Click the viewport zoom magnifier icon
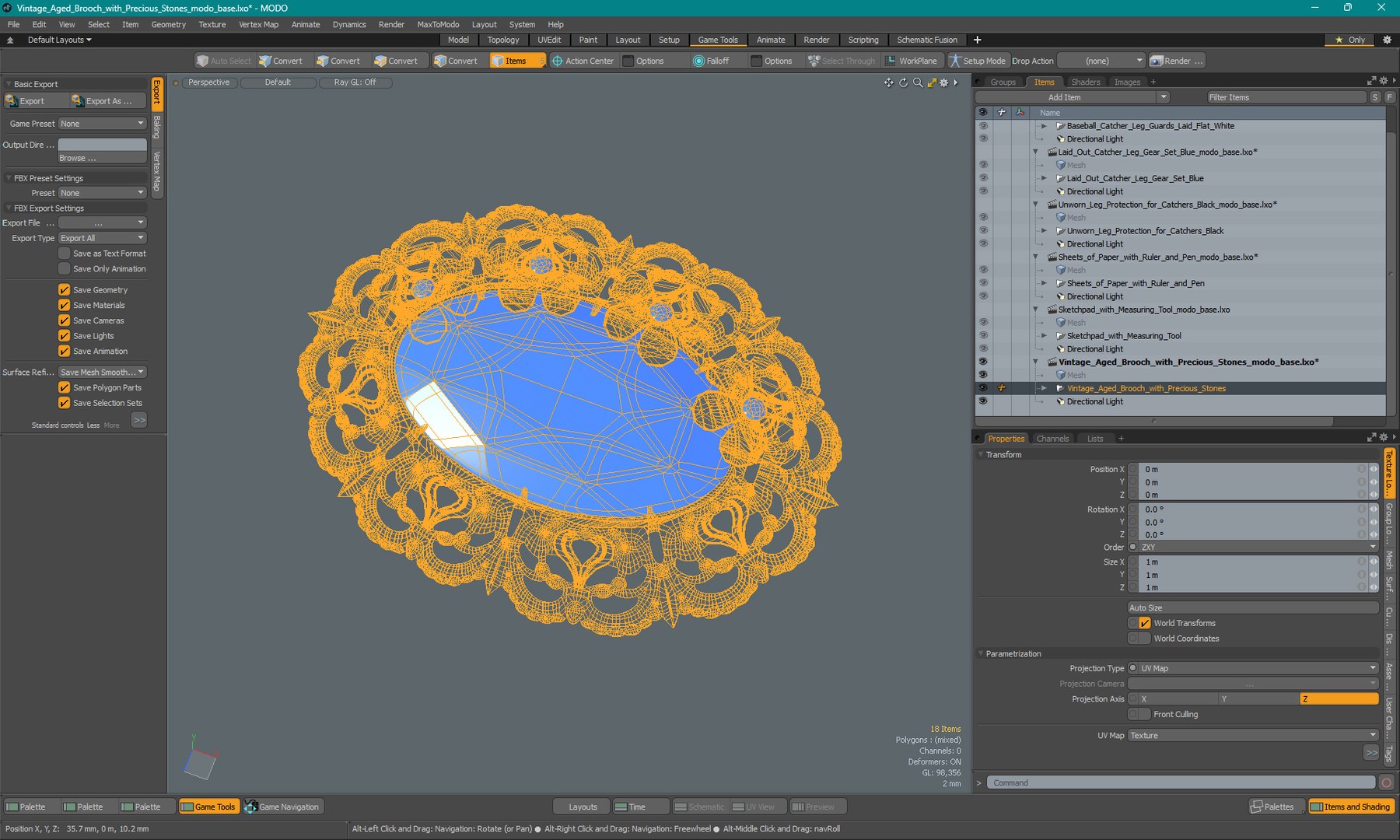Viewport: 1400px width, 840px height. tap(918, 82)
